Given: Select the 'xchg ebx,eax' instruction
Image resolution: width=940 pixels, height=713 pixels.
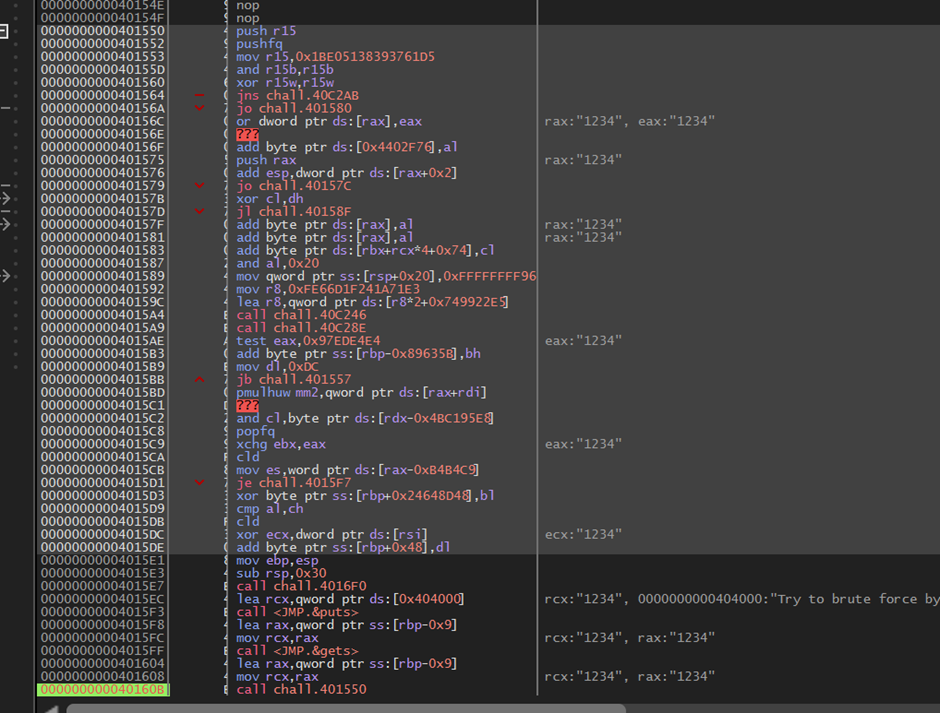Looking at the screenshot, I should pos(281,444).
